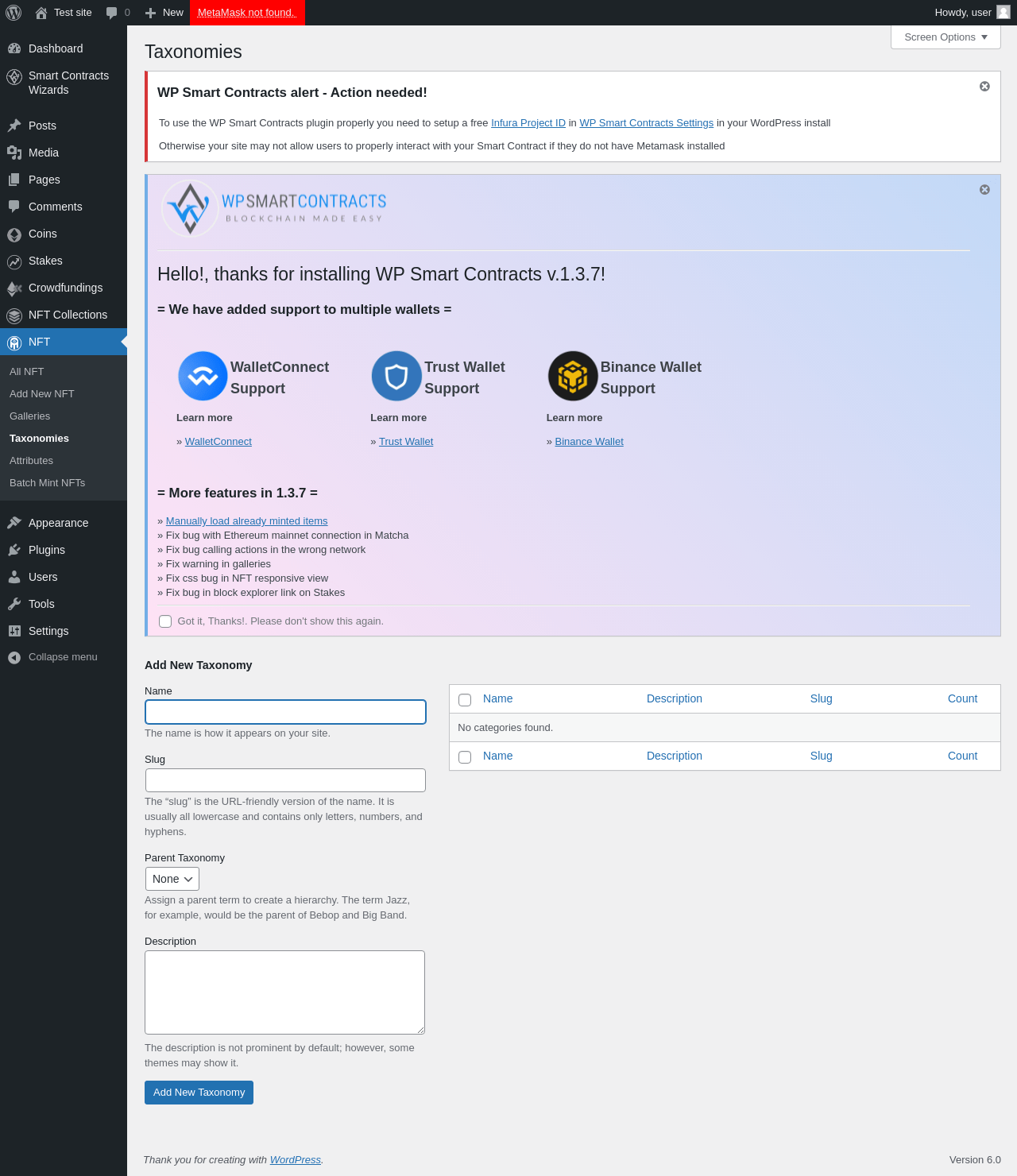Click the WP Smart Contracts logo
This screenshot has height=1176, width=1017.
274,208
